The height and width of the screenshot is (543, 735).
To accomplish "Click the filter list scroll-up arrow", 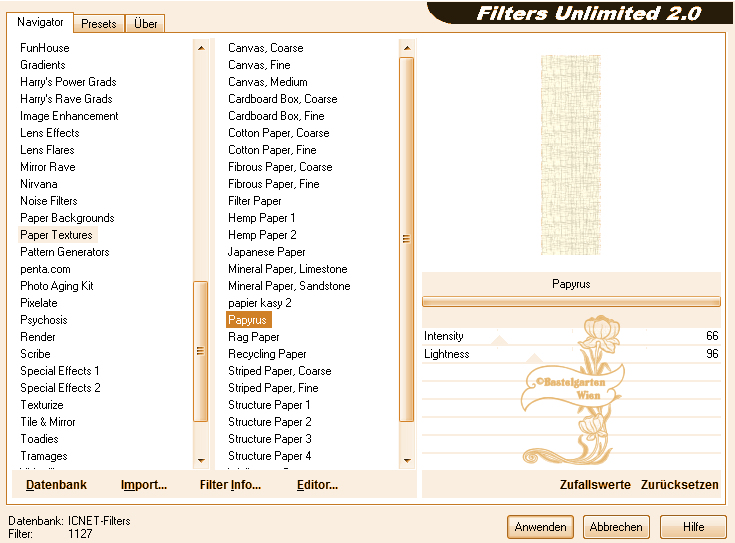I will coord(407,48).
